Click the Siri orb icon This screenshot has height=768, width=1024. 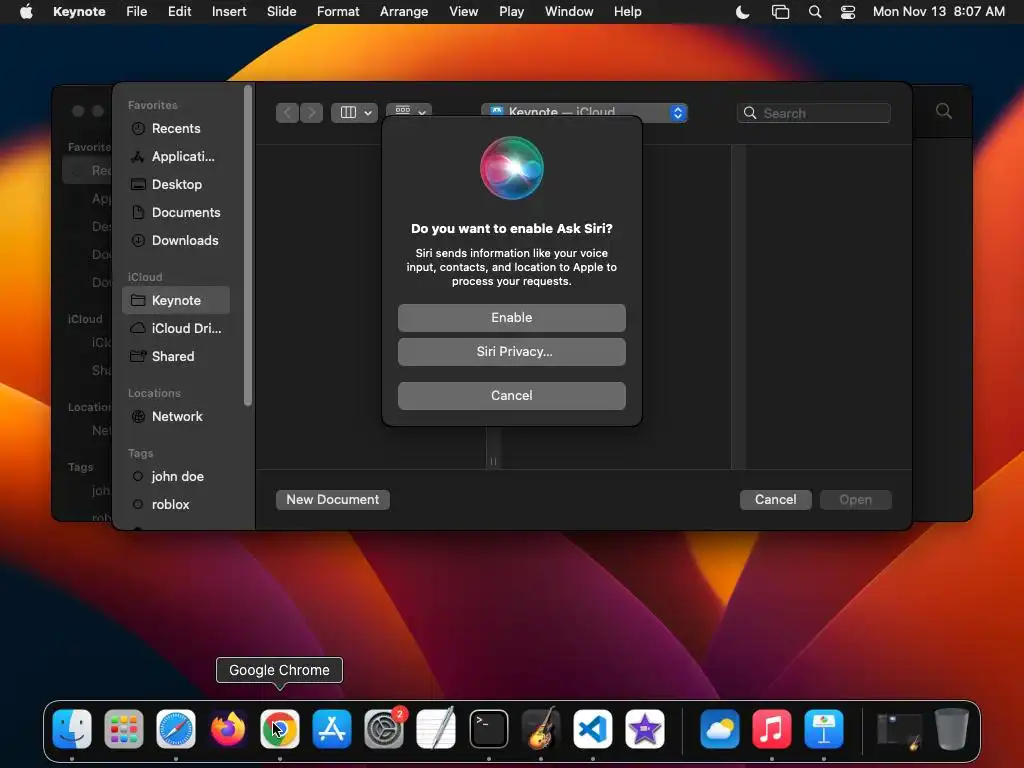(x=511, y=168)
